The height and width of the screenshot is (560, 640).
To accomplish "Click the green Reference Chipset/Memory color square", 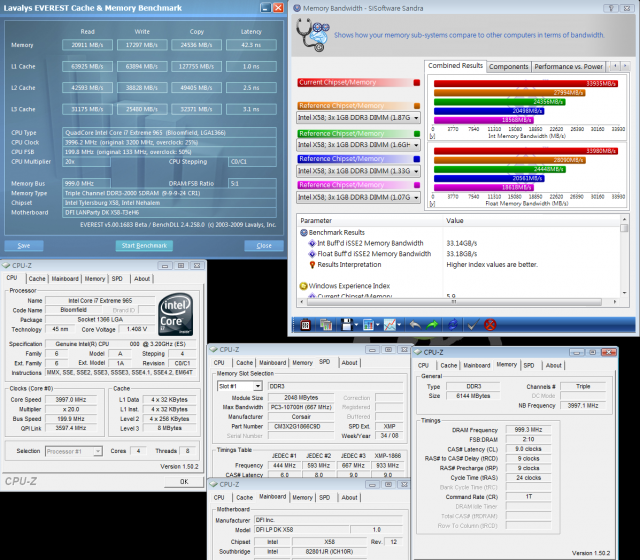I will point(417,134).
